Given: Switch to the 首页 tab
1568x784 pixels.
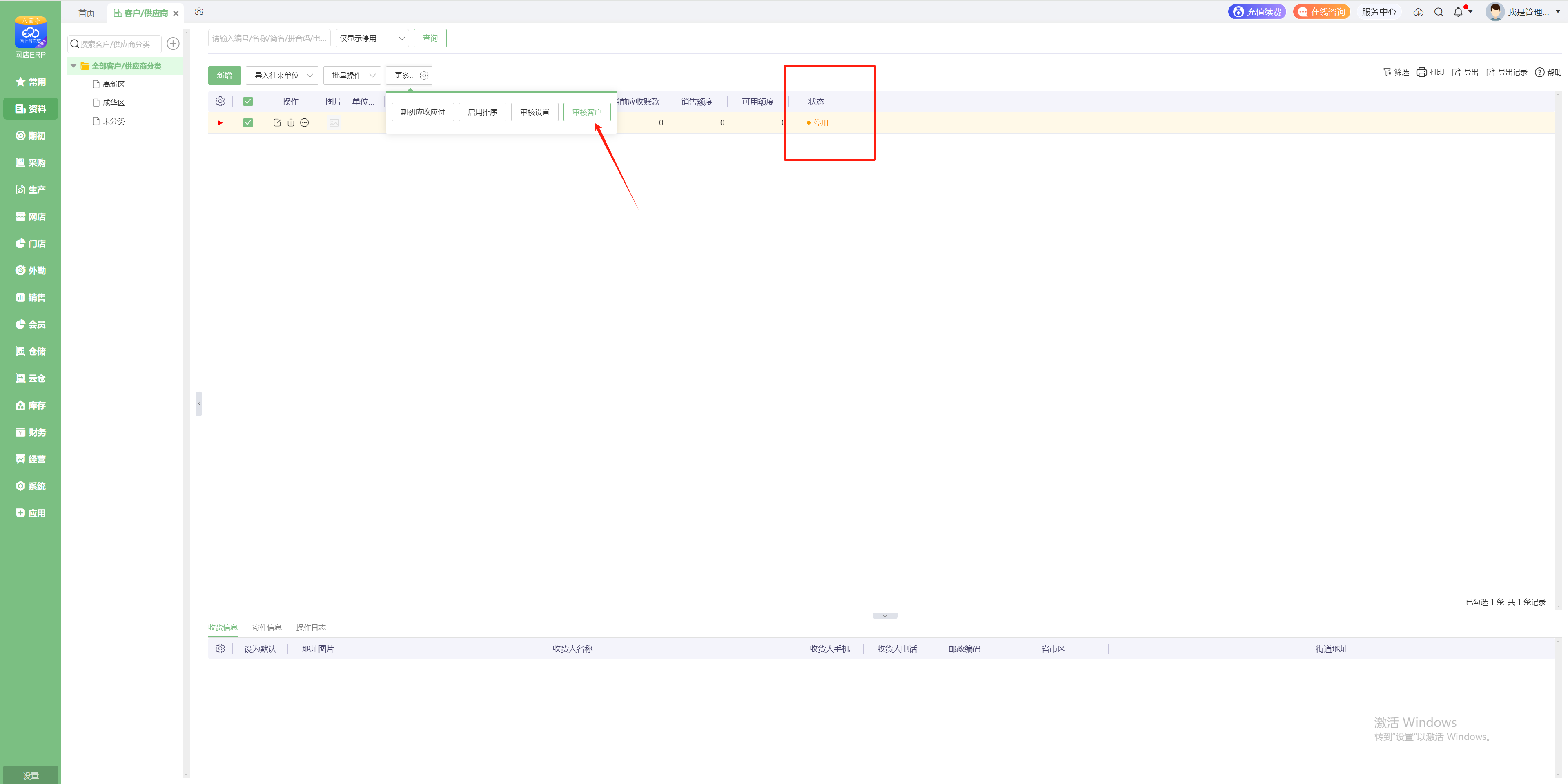Looking at the screenshot, I should [x=87, y=13].
